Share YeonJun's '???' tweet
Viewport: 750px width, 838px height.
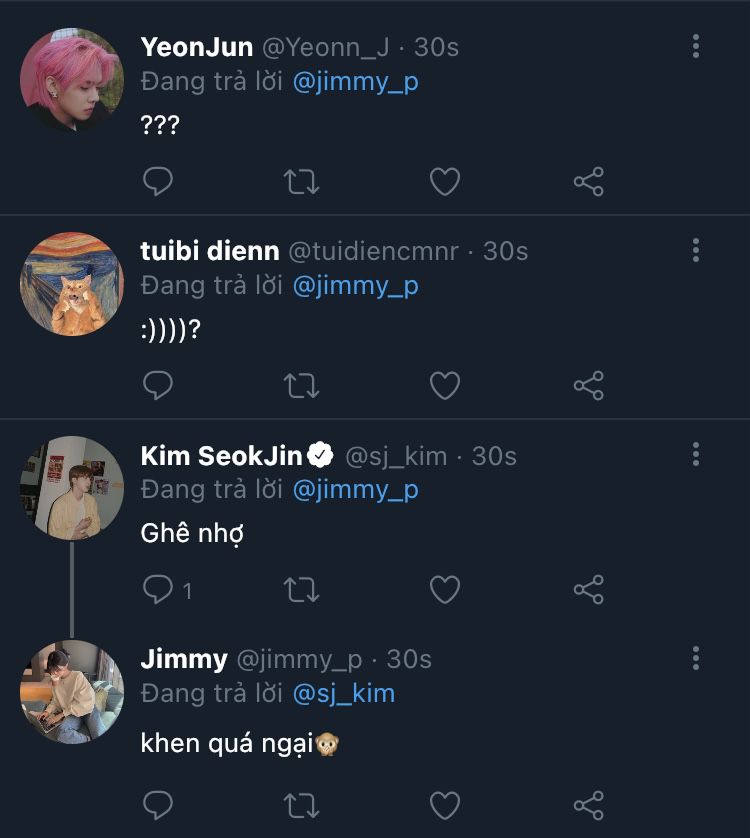pos(589,181)
